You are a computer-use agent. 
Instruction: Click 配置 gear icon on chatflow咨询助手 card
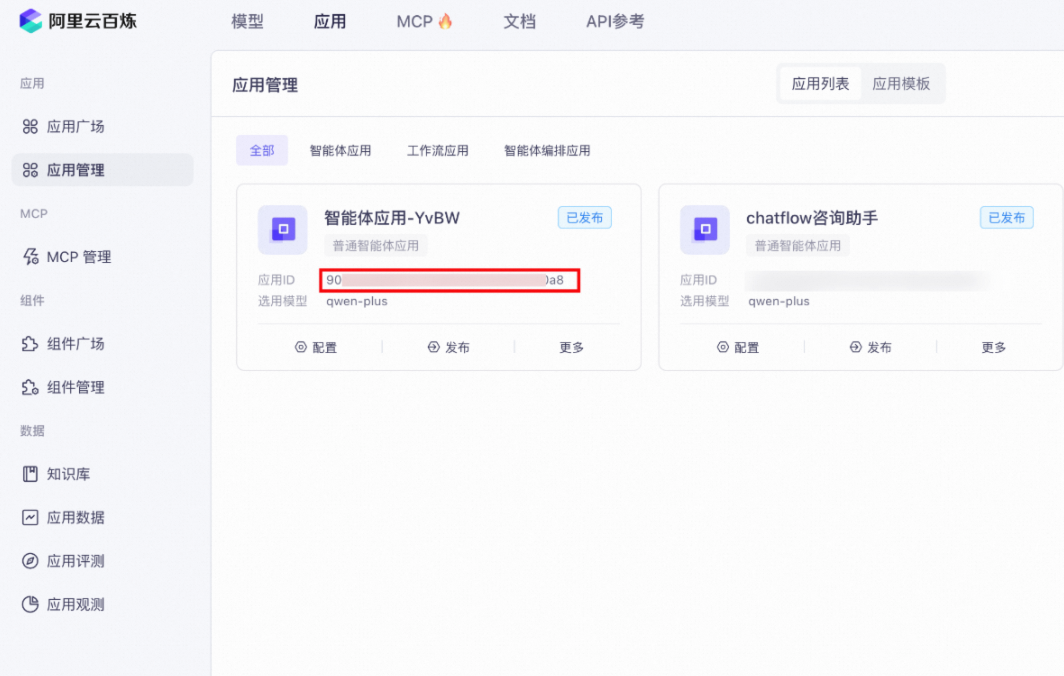tap(723, 348)
